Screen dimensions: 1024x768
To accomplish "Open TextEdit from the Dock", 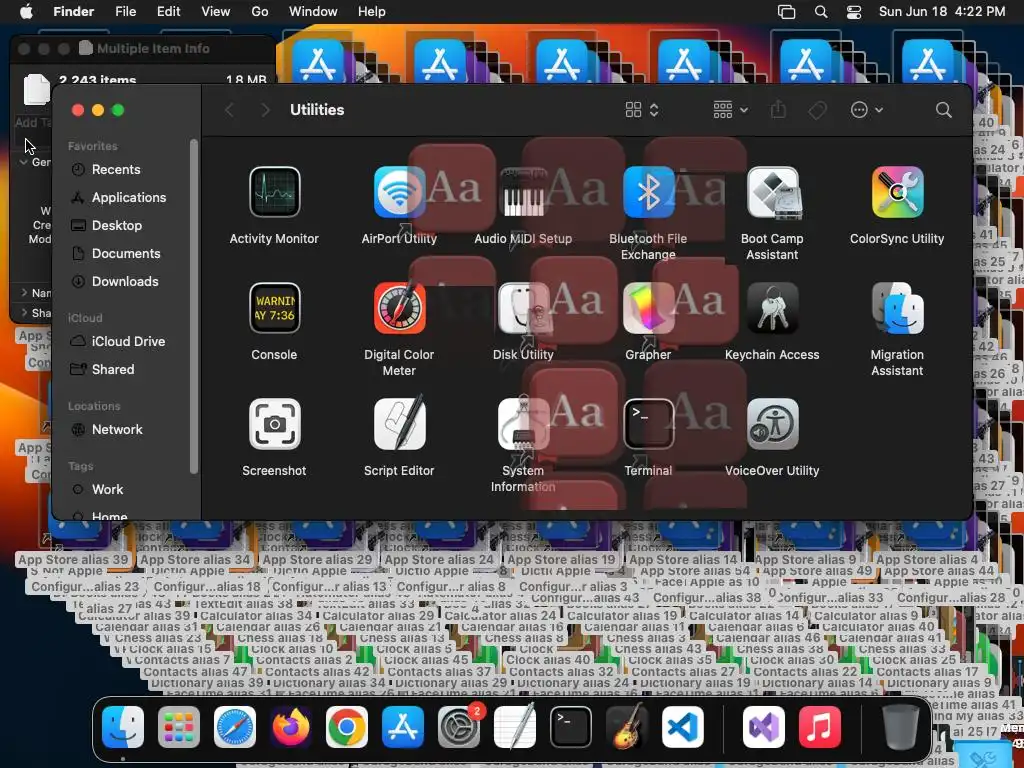I will (515, 727).
